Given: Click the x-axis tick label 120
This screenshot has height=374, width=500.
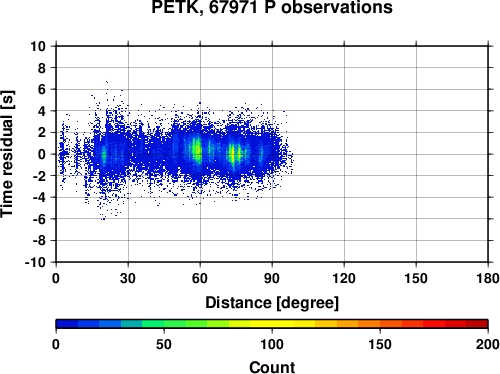Looking at the screenshot, I should (344, 278).
